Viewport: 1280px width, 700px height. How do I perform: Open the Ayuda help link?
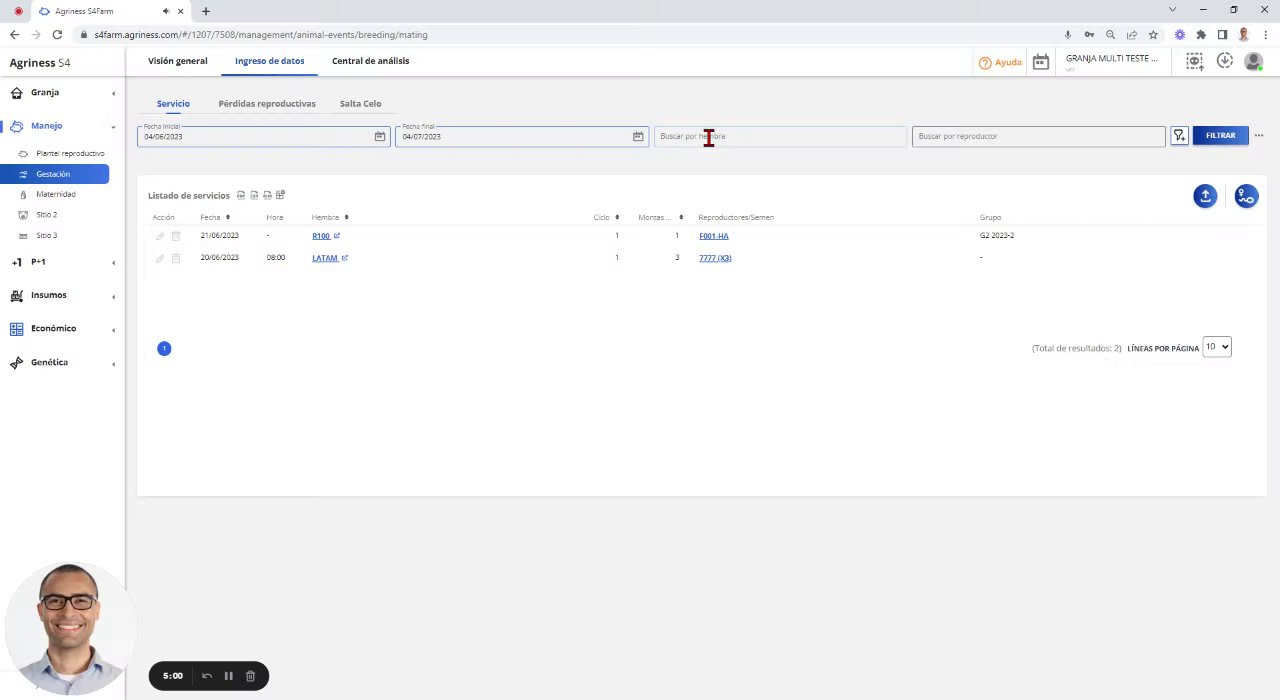(1000, 62)
